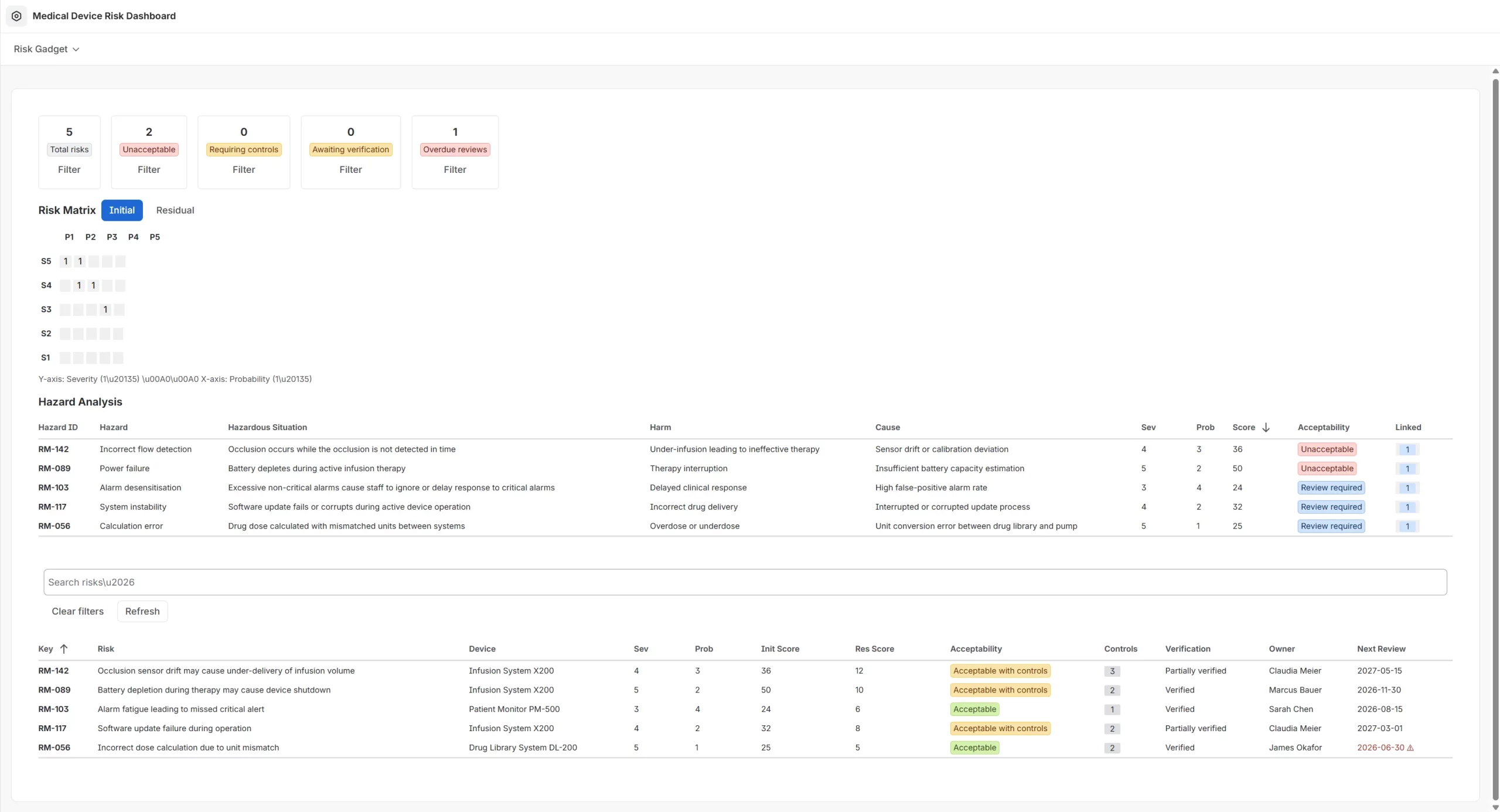
Task: Open the Risk Gadget dropdown chevron
Action: (x=76, y=49)
